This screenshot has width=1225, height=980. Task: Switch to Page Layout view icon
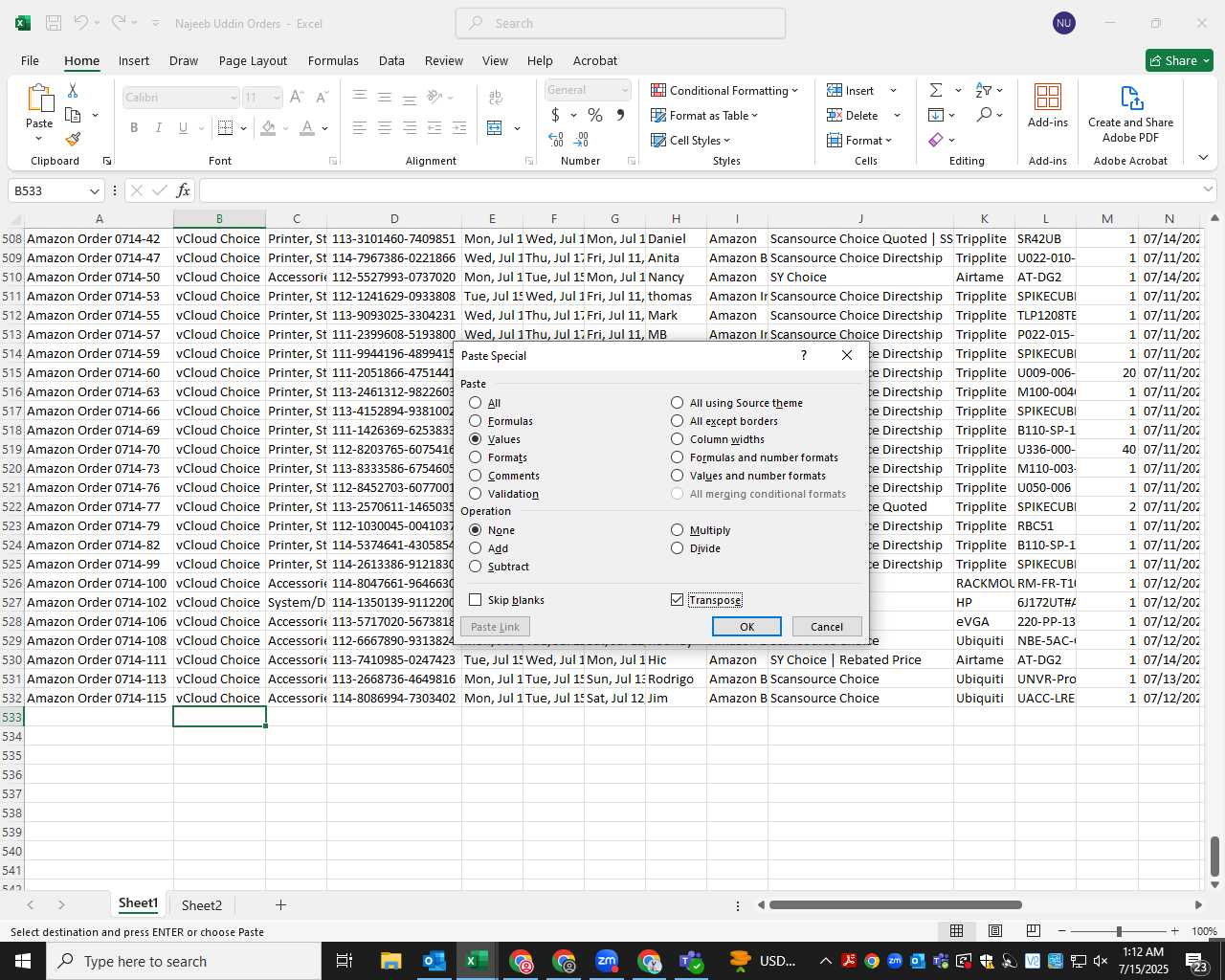pyautogui.click(x=994, y=931)
